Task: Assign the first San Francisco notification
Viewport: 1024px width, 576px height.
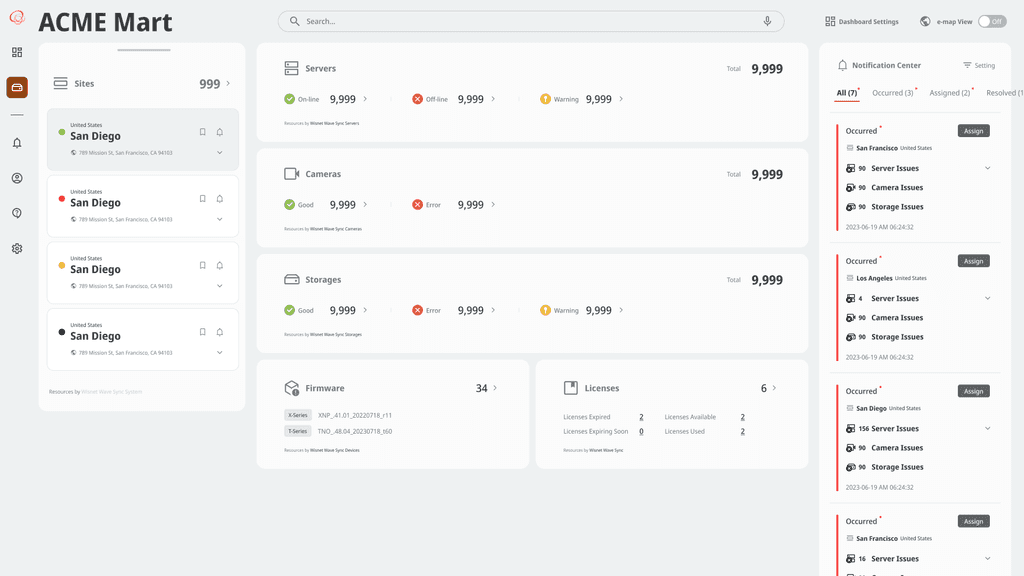Action: click(x=974, y=131)
